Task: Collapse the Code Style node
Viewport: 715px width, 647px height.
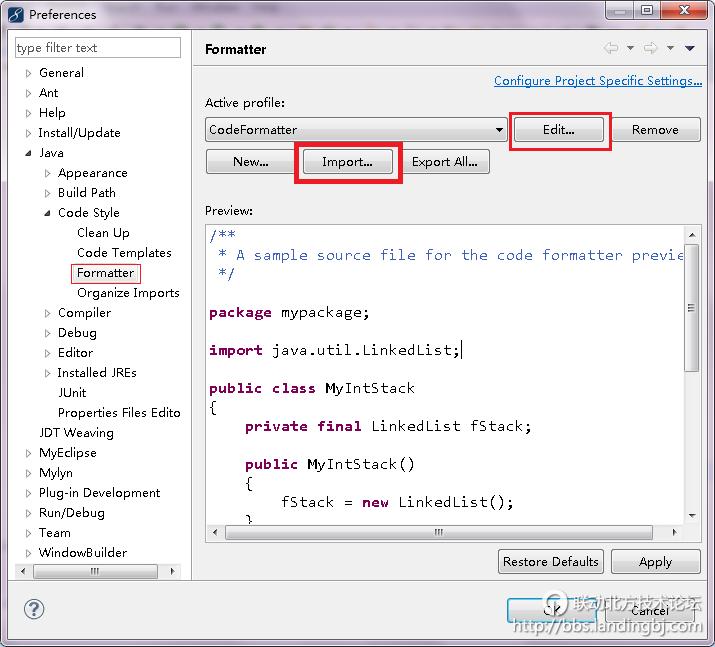Action: (x=48, y=213)
